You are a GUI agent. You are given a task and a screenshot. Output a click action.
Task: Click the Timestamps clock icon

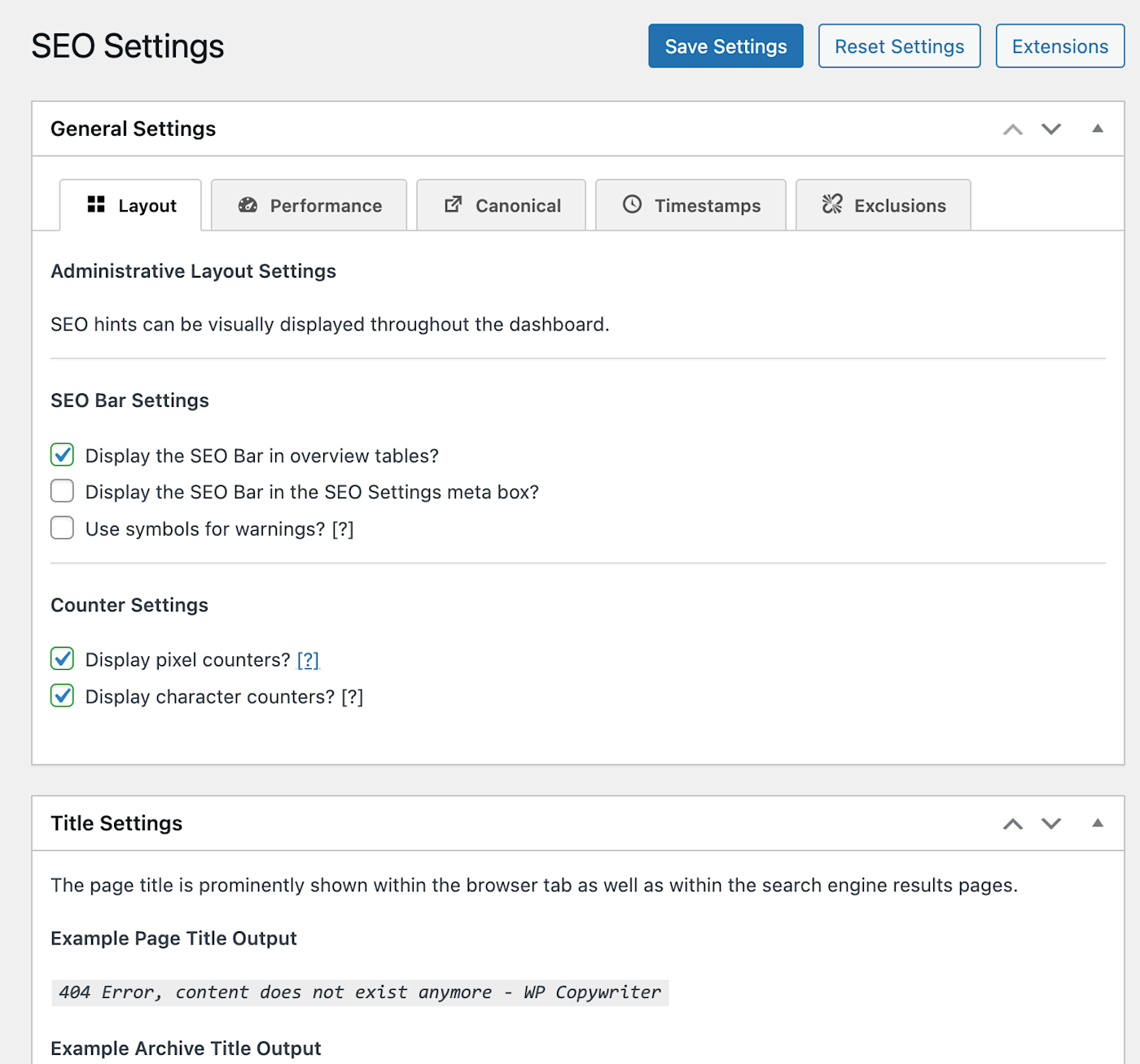pos(632,204)
